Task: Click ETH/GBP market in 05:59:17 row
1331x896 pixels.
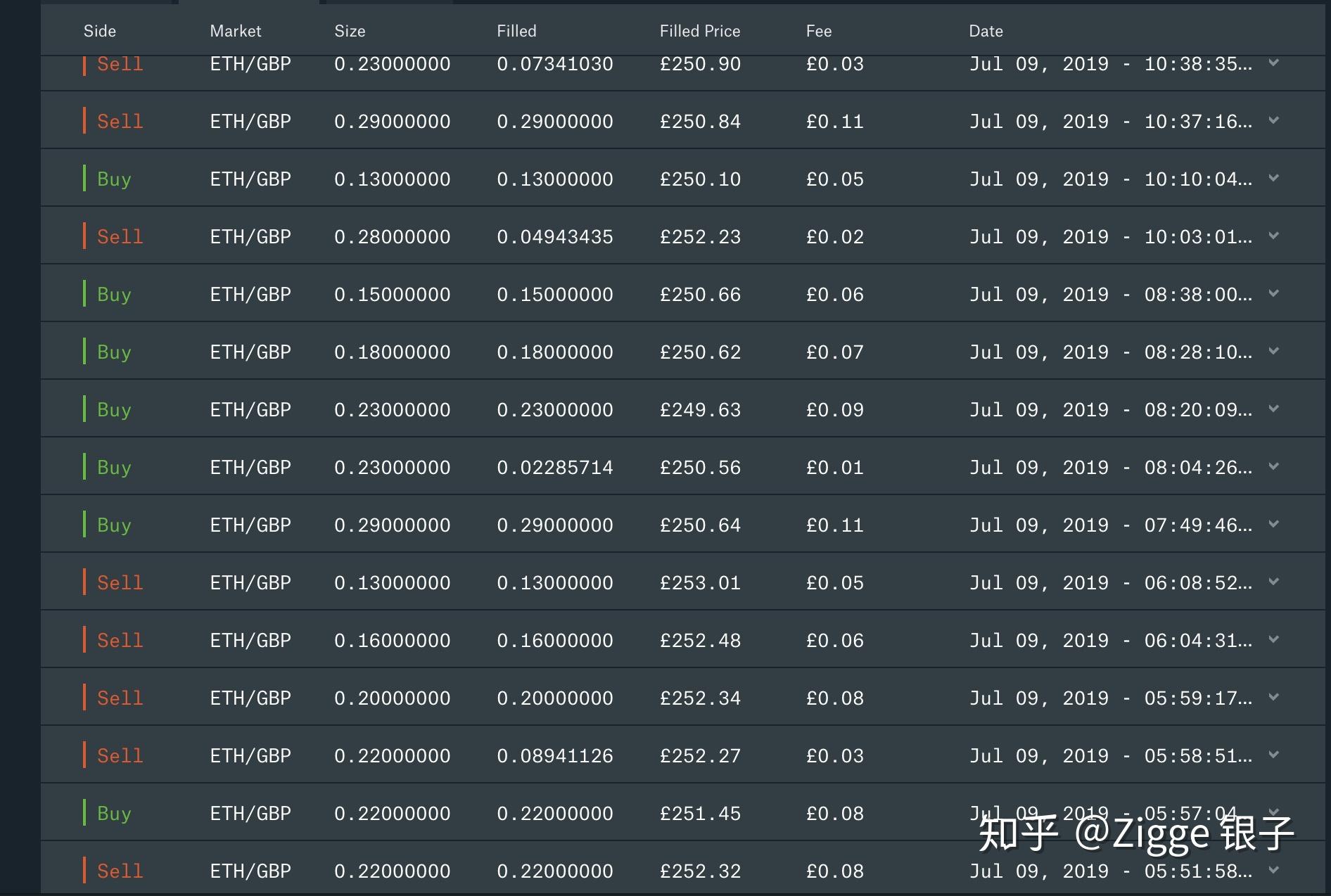Action: pos(250,698)
